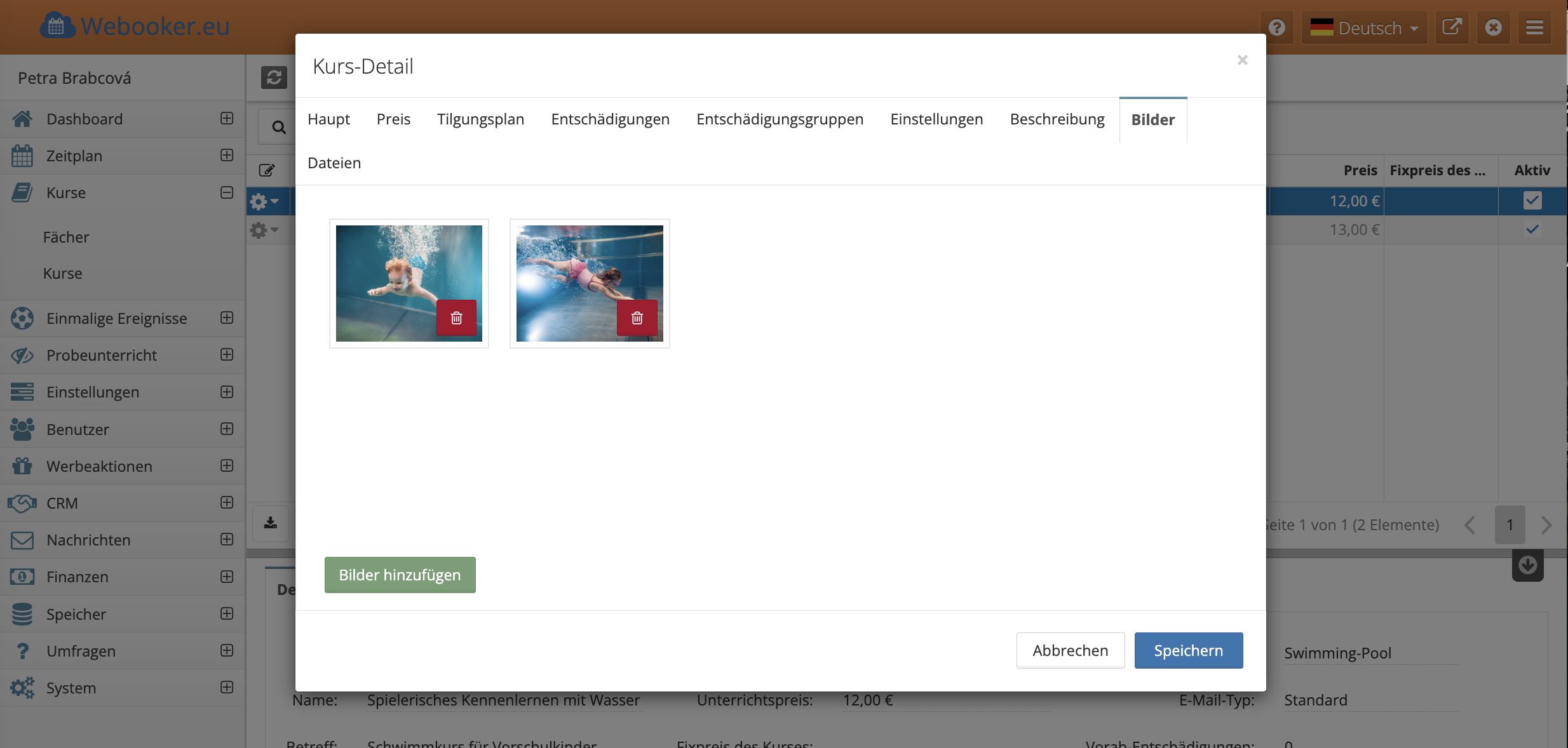The width and height of the screenshot is (1568, 748).
Task: Expand the Finanzen sidebar section
Action: pos(227,577)
